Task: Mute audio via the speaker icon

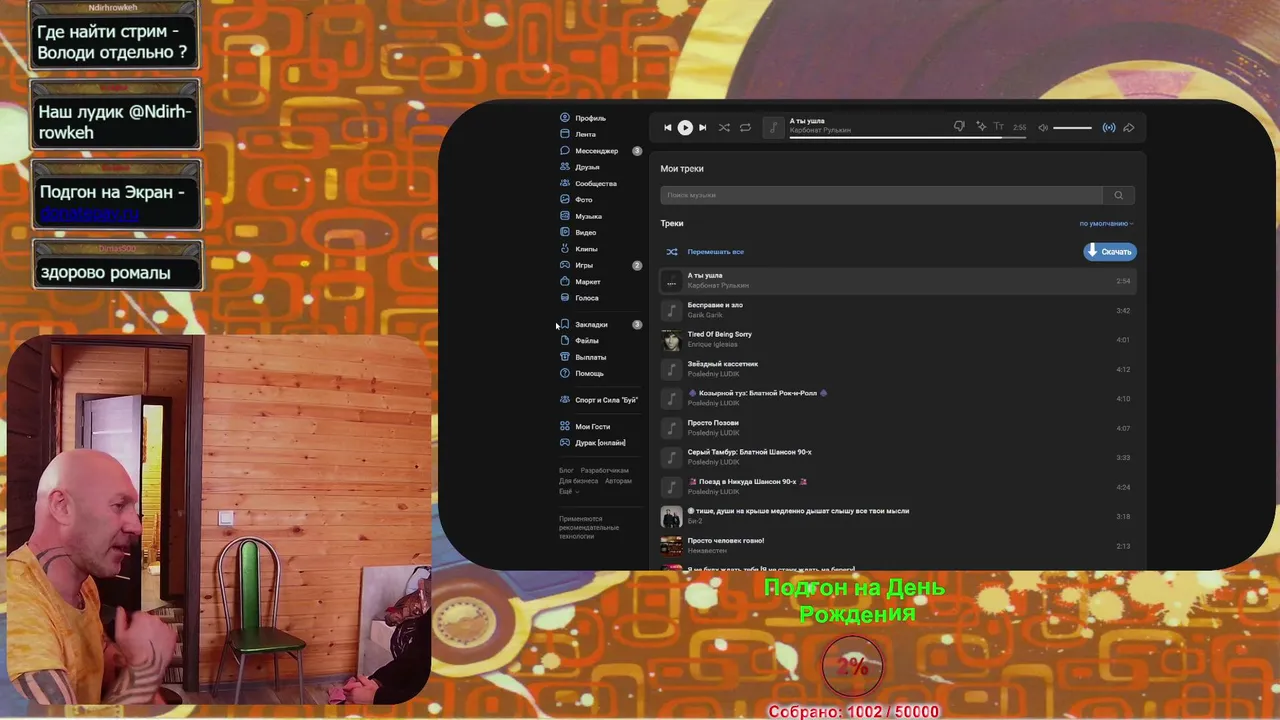Action: click(x=1043, y=127)
